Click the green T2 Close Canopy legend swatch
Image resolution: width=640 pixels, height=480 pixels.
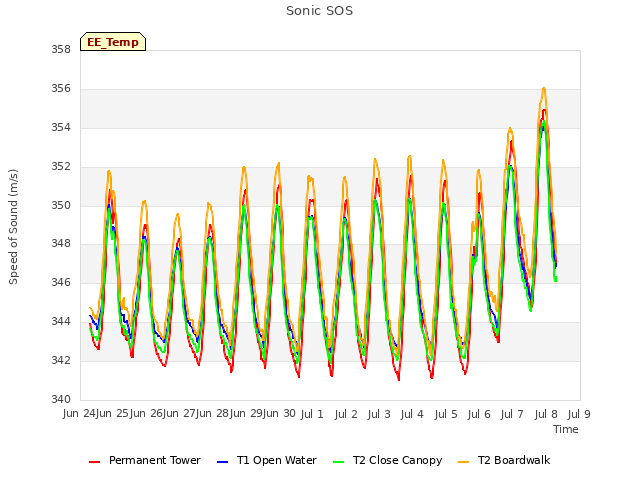339,462
